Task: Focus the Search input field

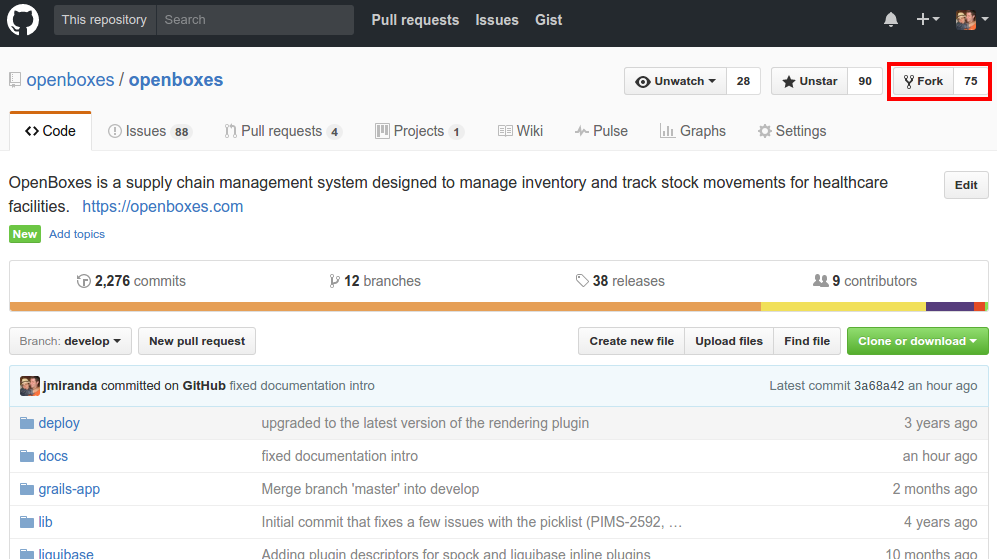Action: pyautogui.click(x=255, y=20)
